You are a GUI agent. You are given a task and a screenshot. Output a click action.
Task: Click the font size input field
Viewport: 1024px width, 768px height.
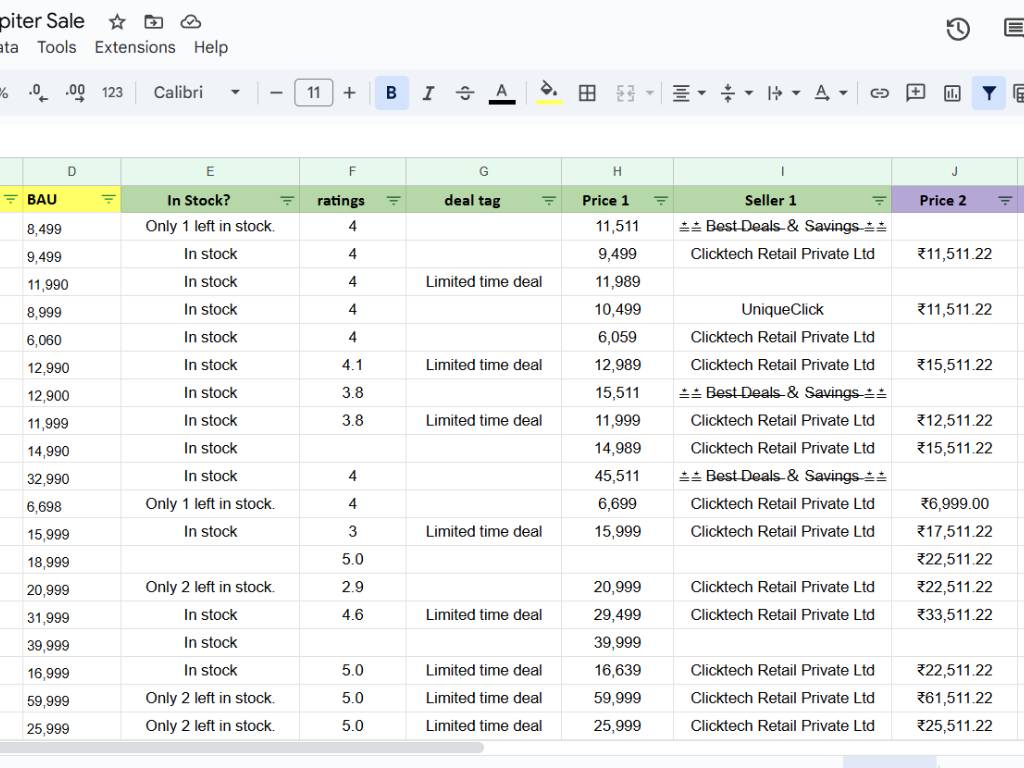click(313, 93)
